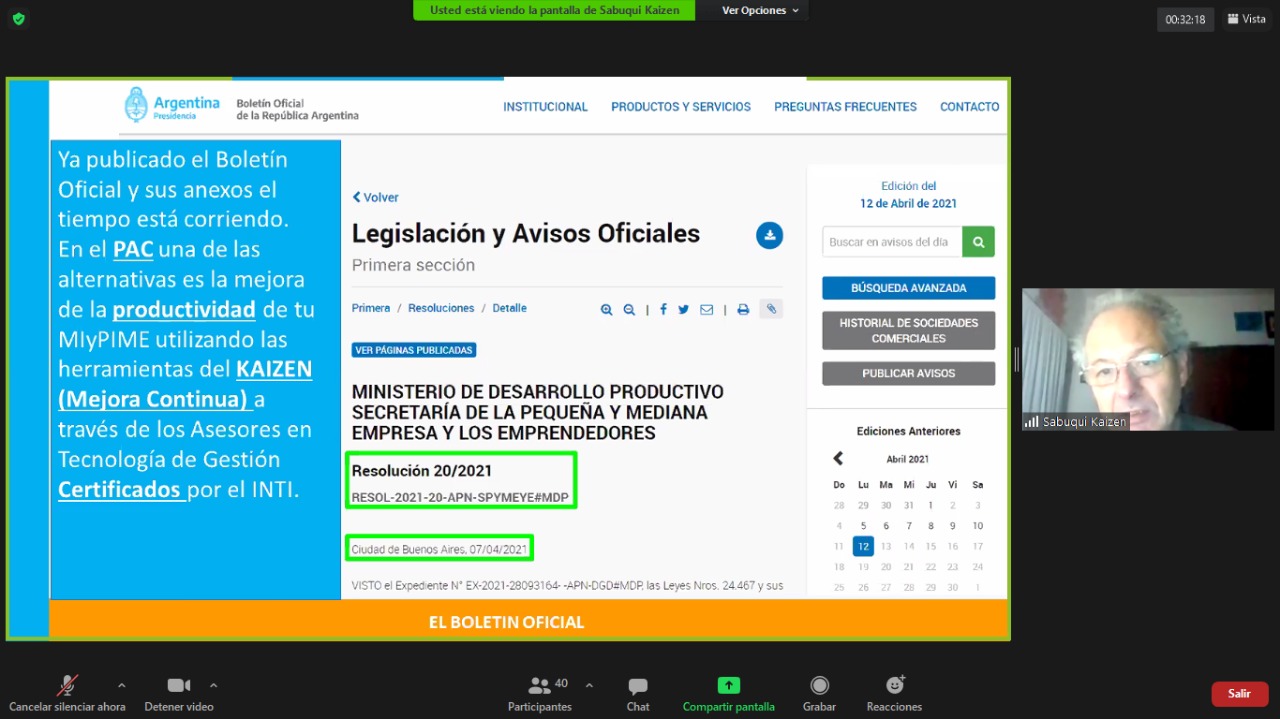The image size is (1280, 719).
Task: Click the meeting timer 00:32:18
Action: click(x=1185, y=19)
